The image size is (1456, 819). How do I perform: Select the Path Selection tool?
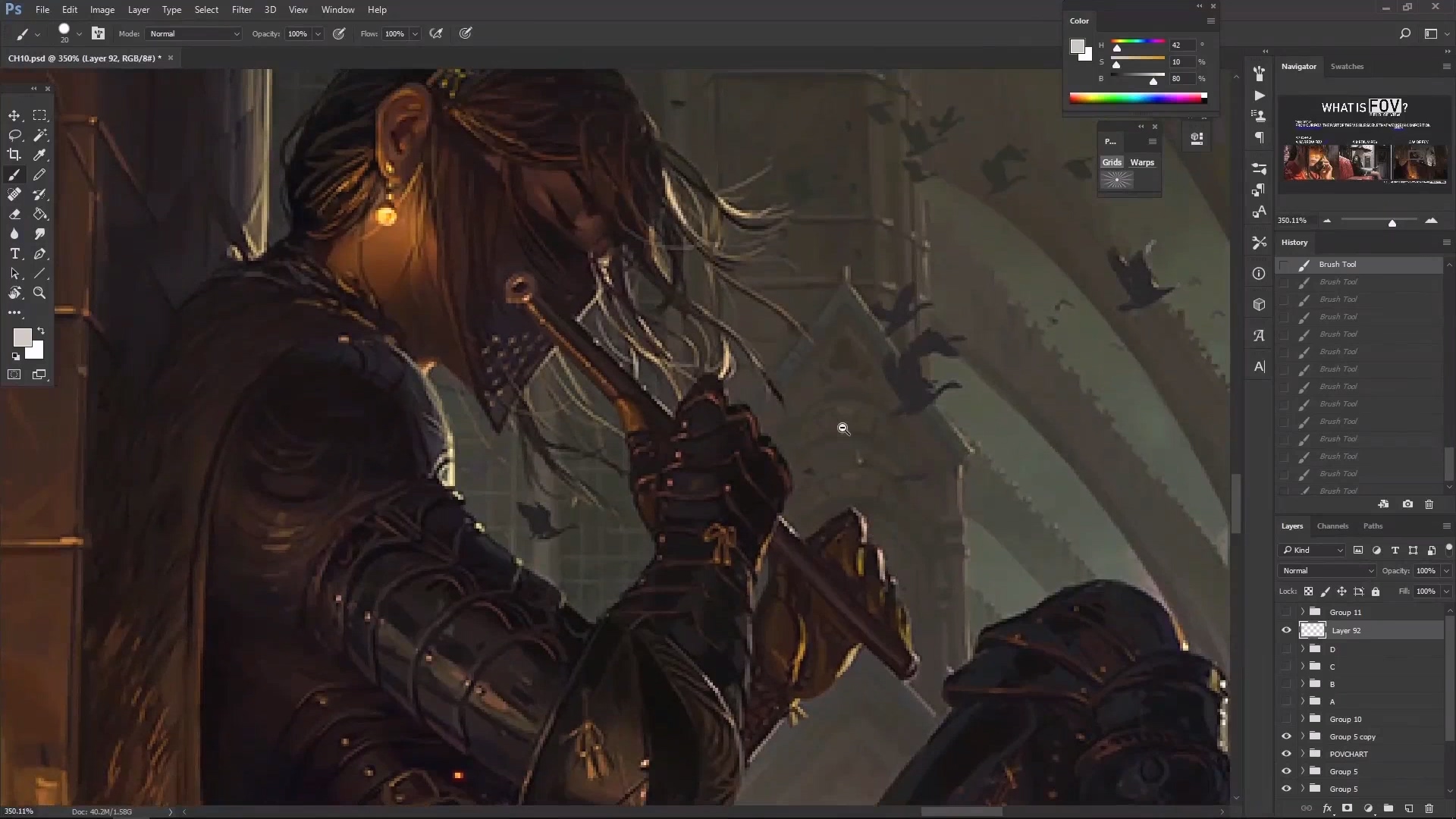(x=14, y=273)
